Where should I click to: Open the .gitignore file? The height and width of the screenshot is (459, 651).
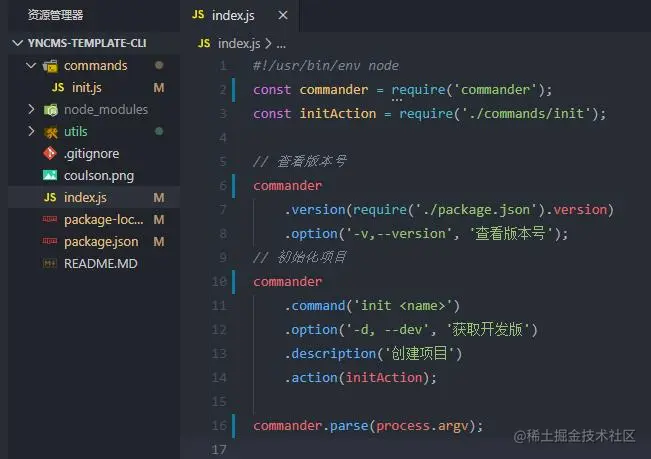[x=91, y=154]
